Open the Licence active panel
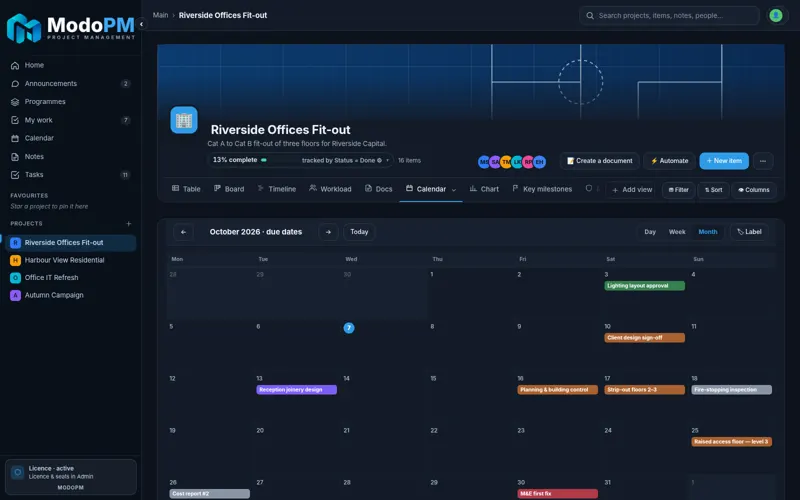Screen dimensions: 800x500 coord(70,477)
